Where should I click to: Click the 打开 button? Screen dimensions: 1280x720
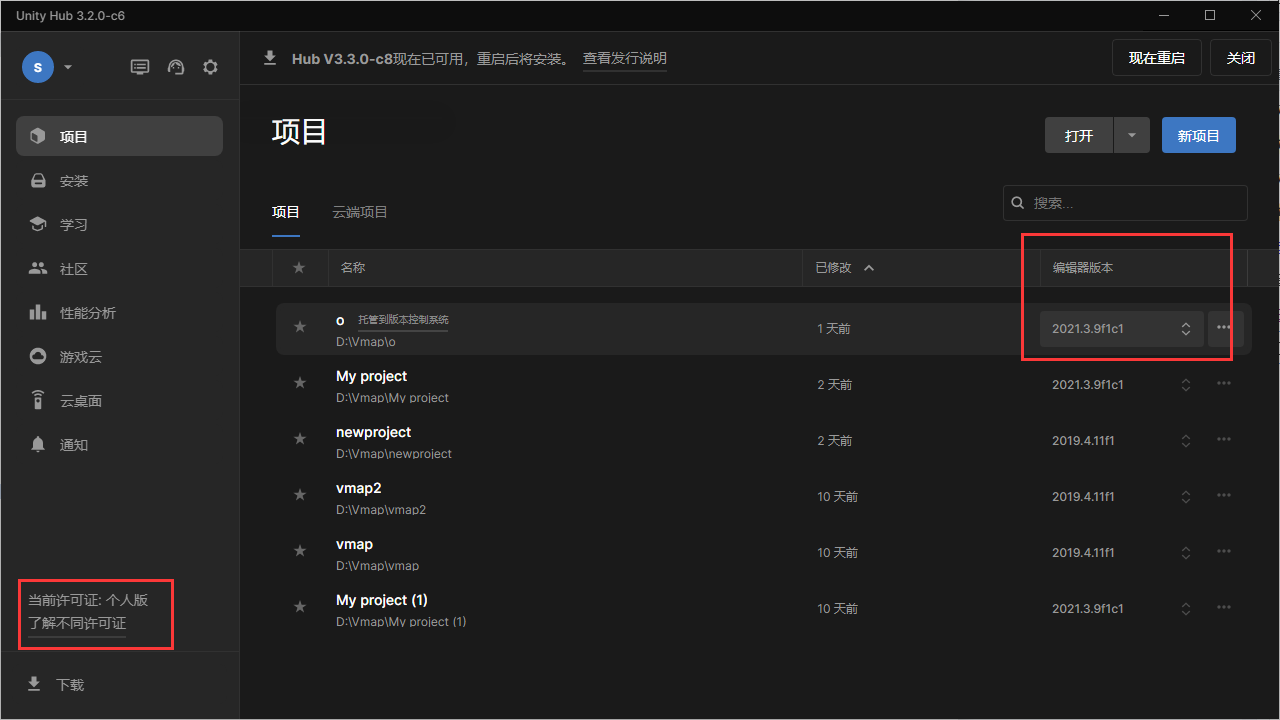[1079, 136]
